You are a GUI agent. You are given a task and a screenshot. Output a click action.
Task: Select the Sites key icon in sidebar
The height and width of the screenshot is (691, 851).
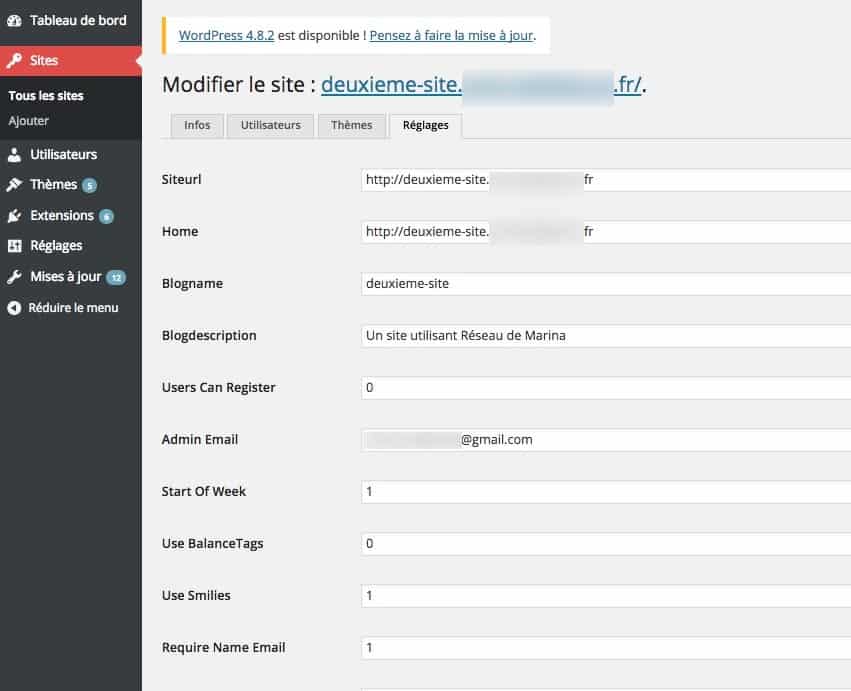point(17,60)
